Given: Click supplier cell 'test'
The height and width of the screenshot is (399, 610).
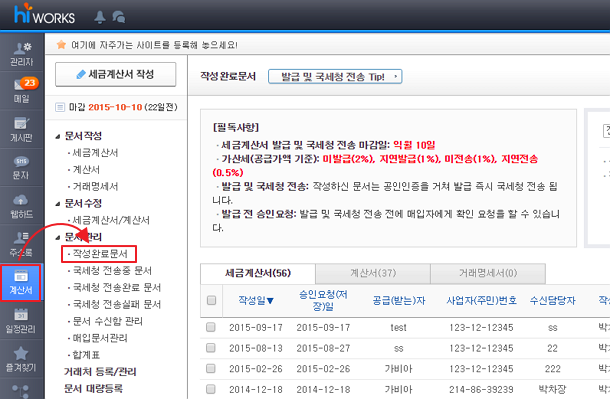Looking at the screenshot, I should coord(398,328).
